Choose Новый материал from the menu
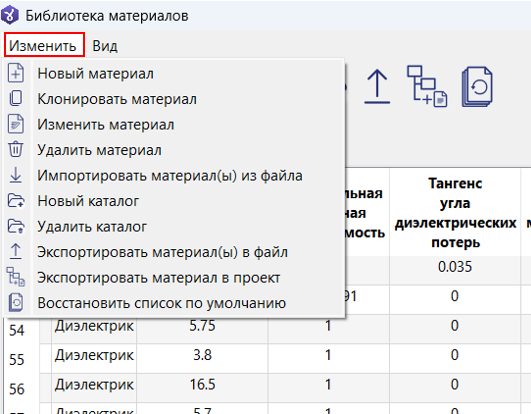531x414 pixels. click(x=95, y=73)
